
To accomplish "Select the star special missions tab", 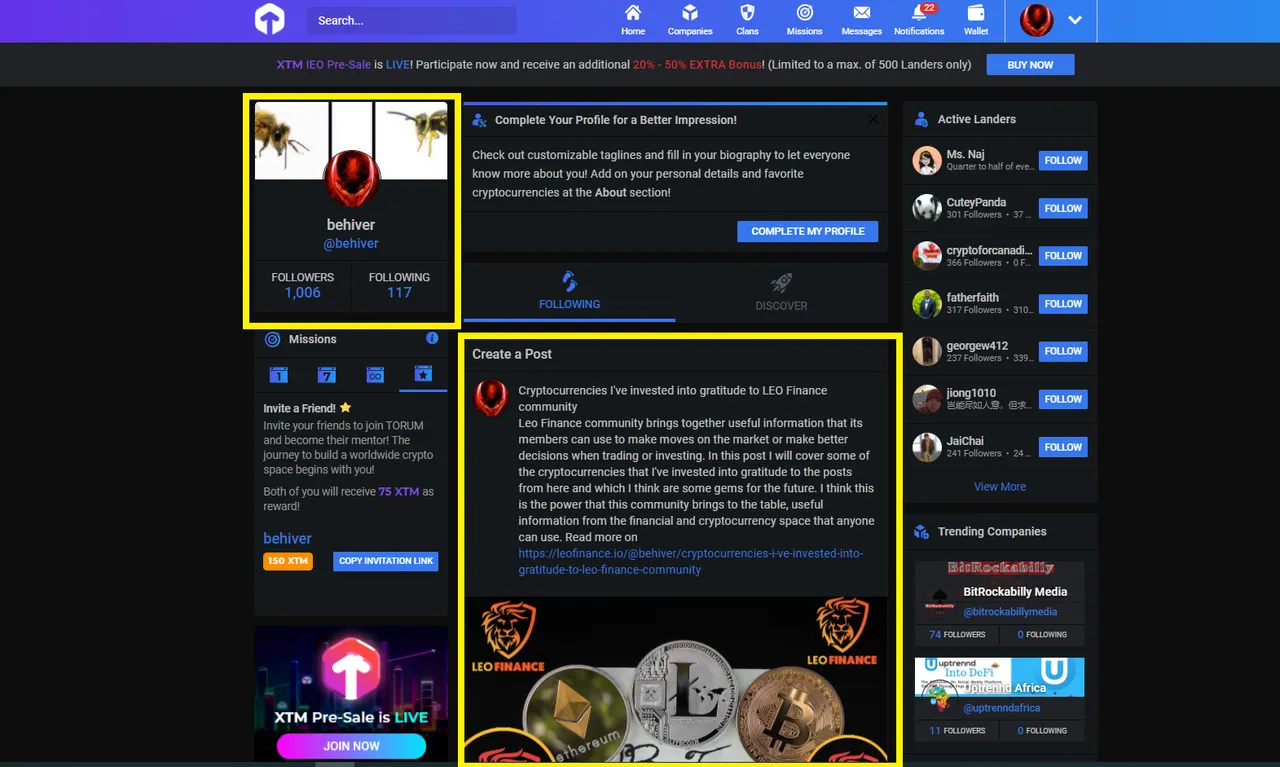I will coord(423,375).
